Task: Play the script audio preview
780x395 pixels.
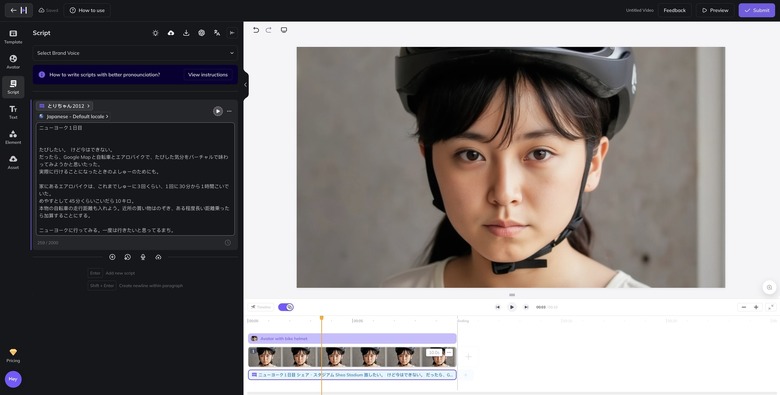Action: pyautogui.click(x=217, y=111)
